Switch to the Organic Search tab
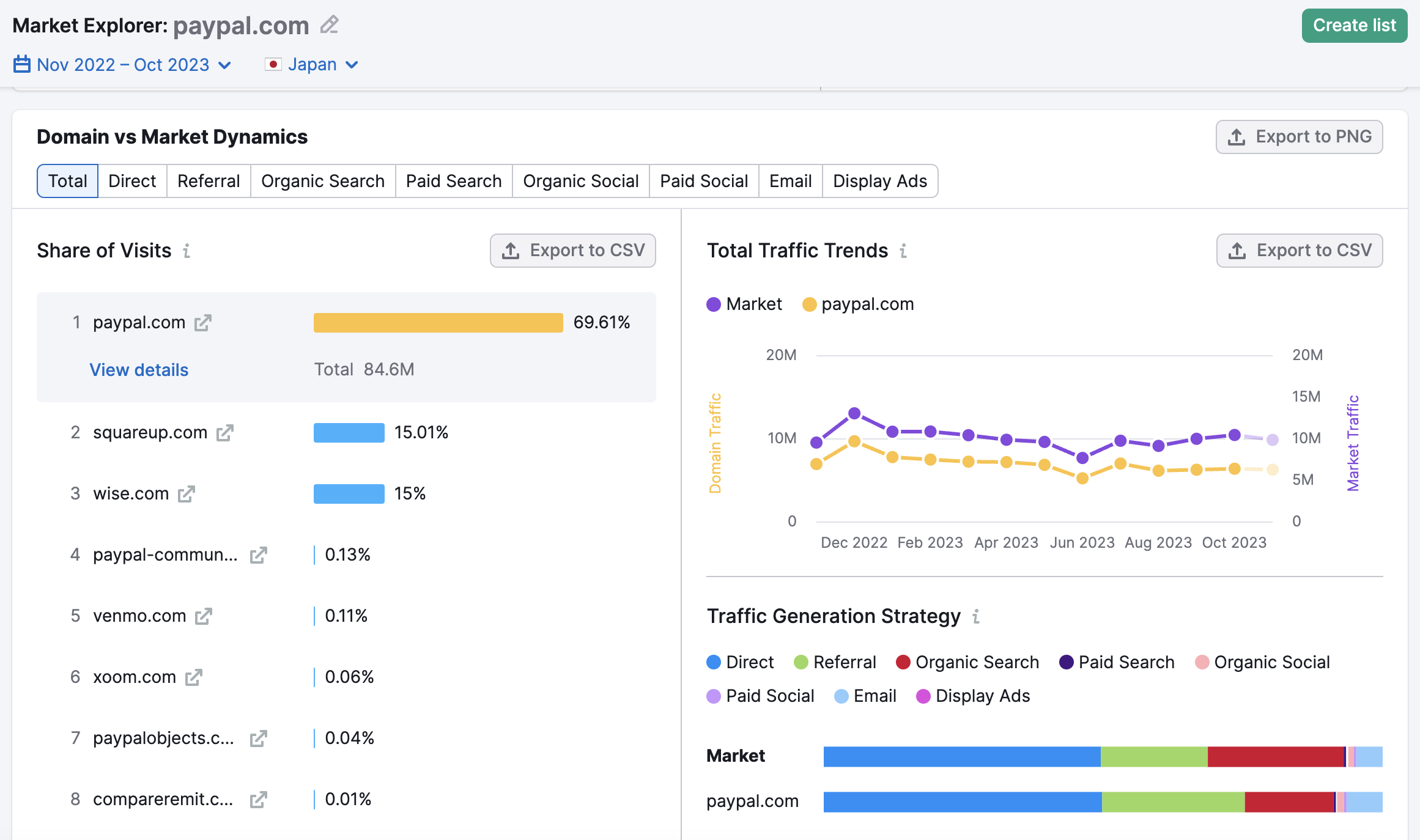1420x840 pixels. click(x=322, y=181)
